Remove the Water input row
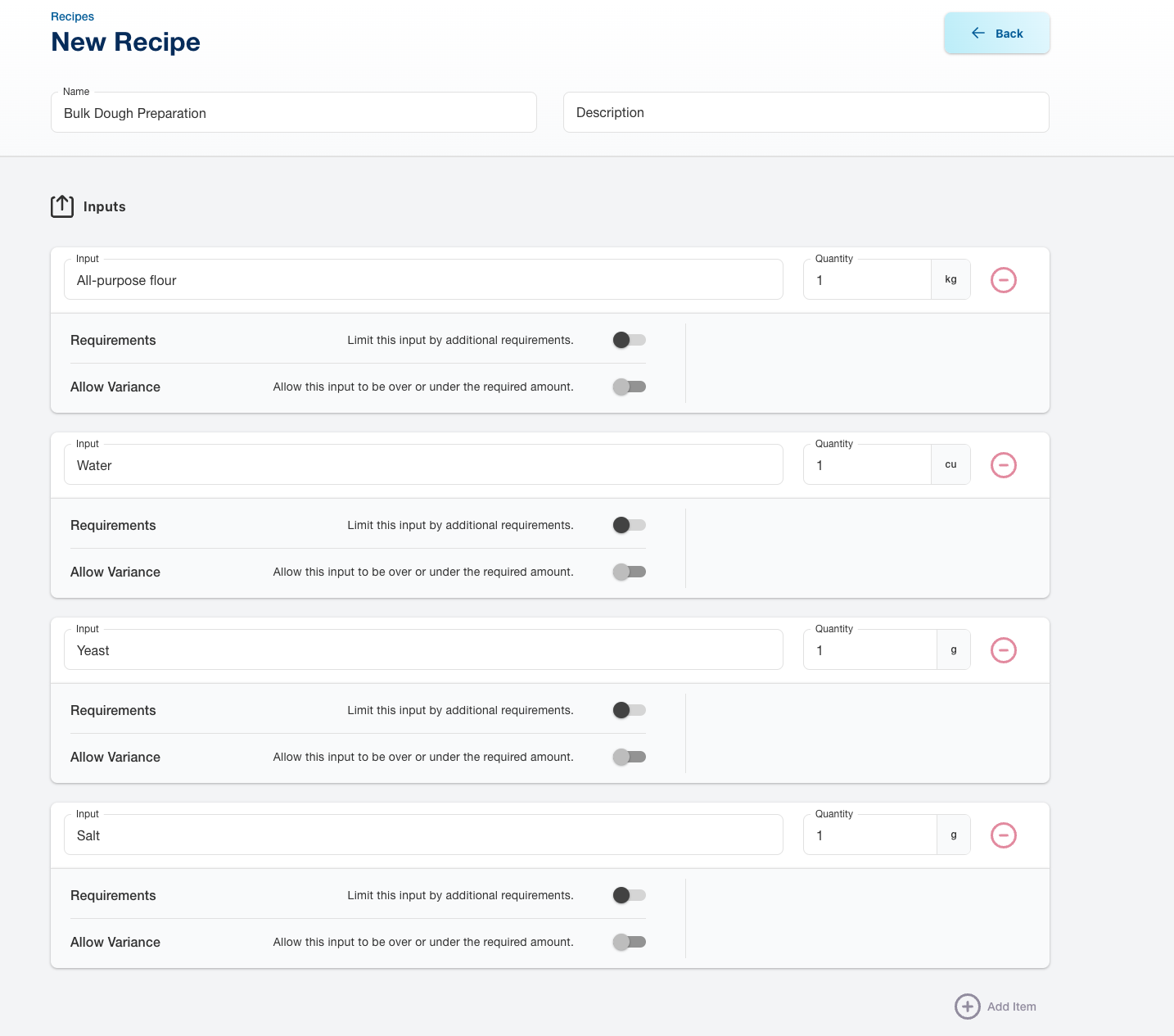 click(x=1003, y=465)
